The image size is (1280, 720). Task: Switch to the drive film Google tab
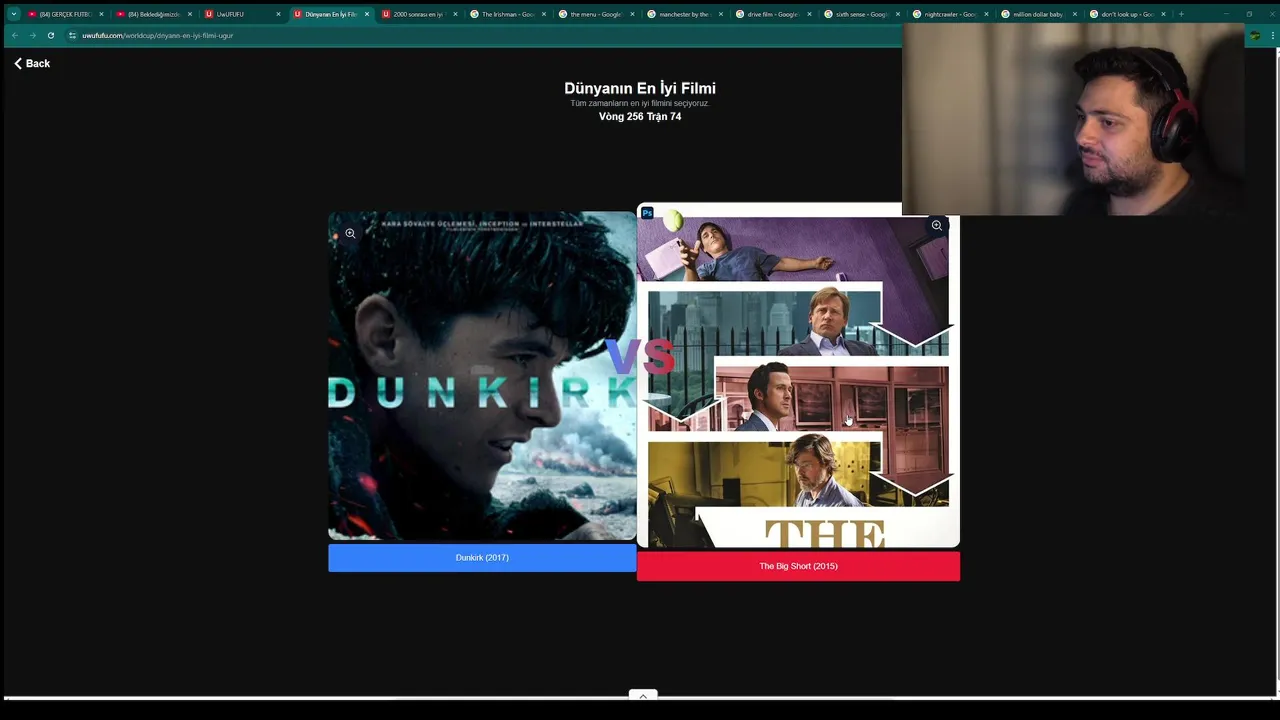pos(770,14)
